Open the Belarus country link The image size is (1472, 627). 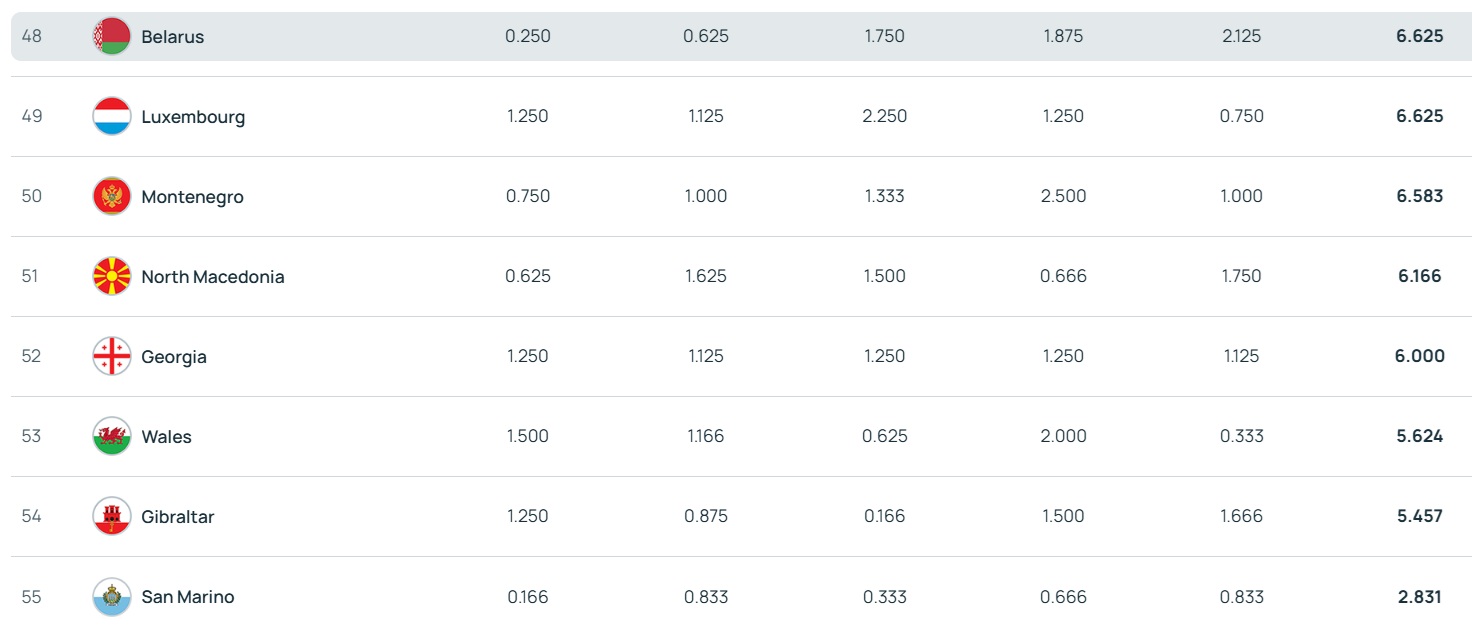(x=172, y=37)
